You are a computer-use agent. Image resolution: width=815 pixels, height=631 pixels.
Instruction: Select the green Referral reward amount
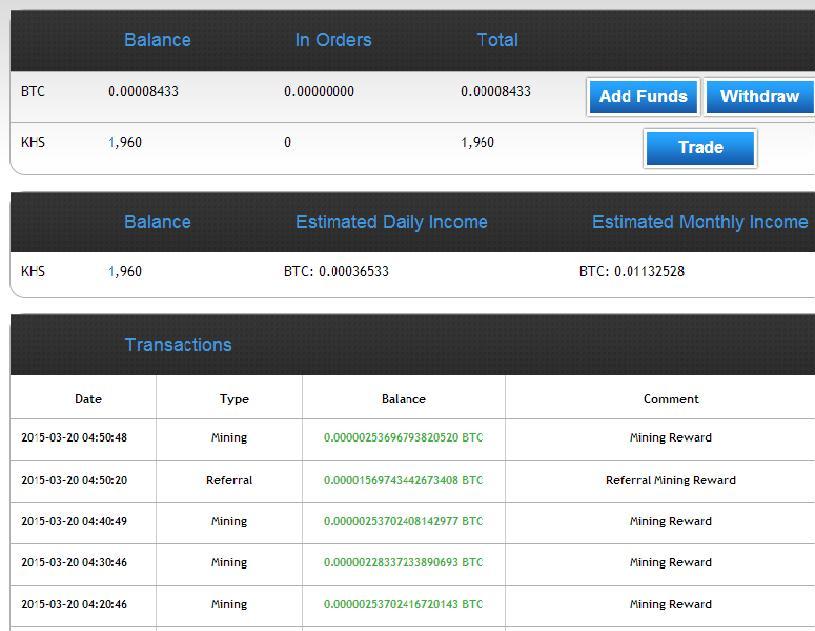403,479
